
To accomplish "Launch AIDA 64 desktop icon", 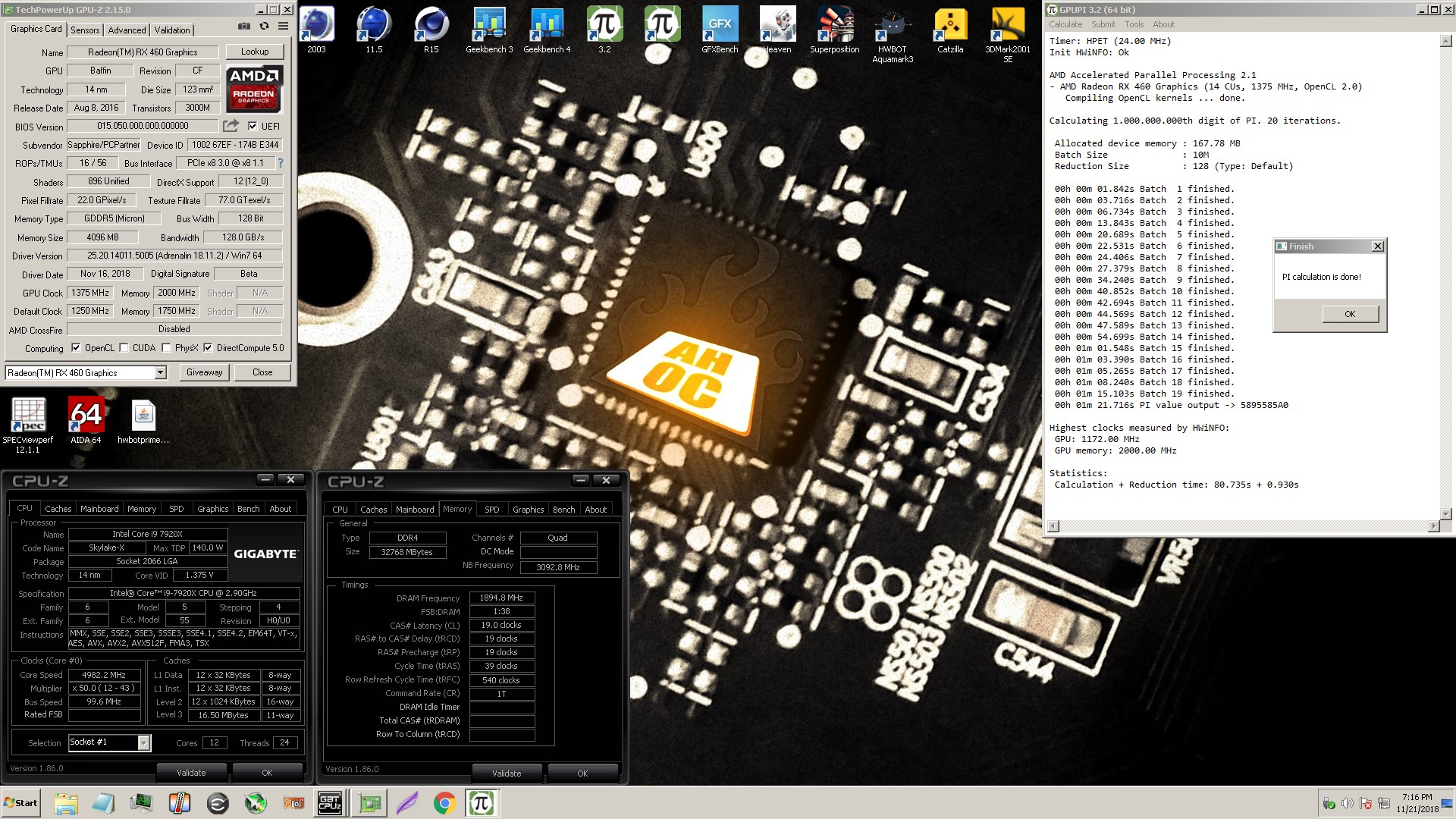I will 86,421.
